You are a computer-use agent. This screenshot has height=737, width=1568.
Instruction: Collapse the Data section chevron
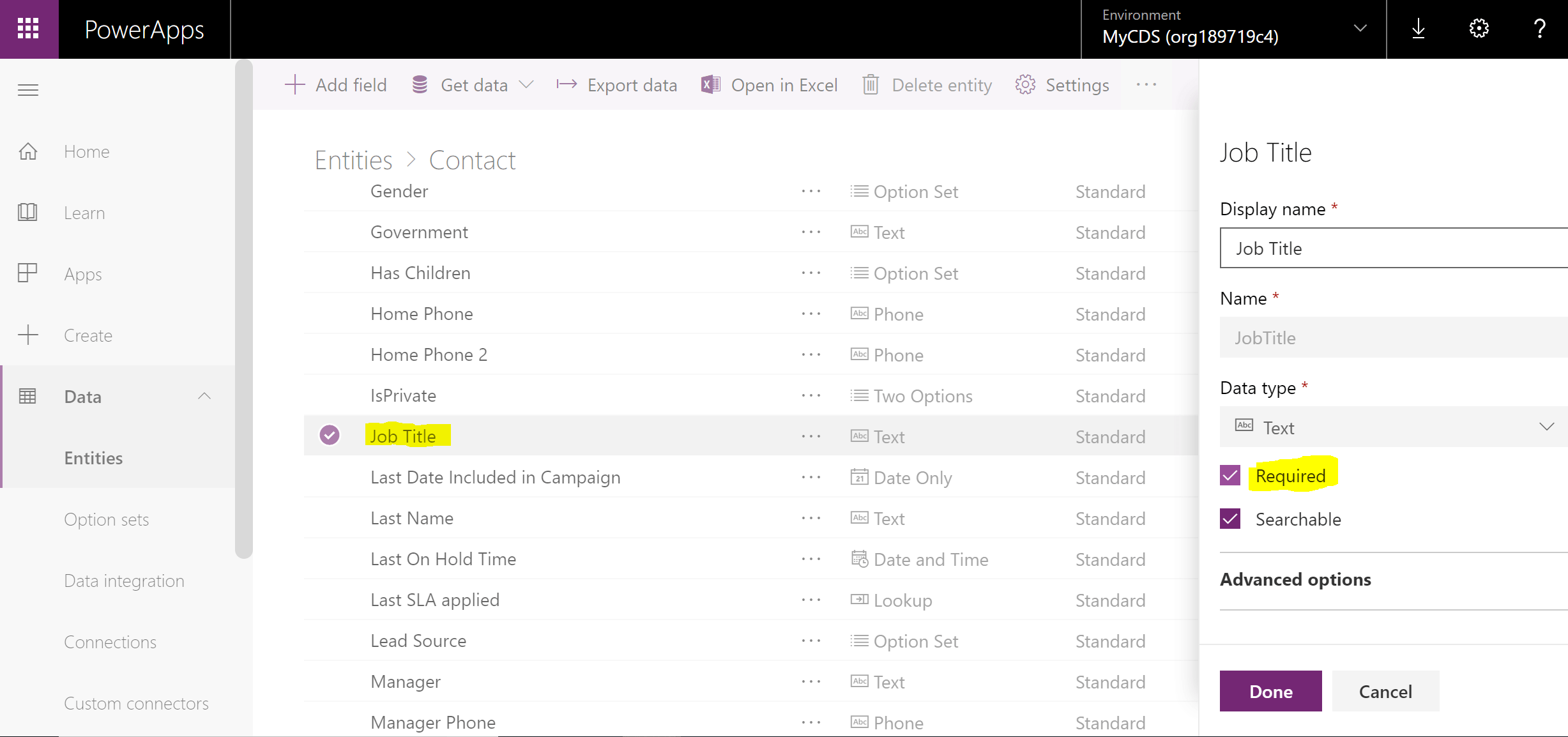pyautogui.click(x=204, y=397)
